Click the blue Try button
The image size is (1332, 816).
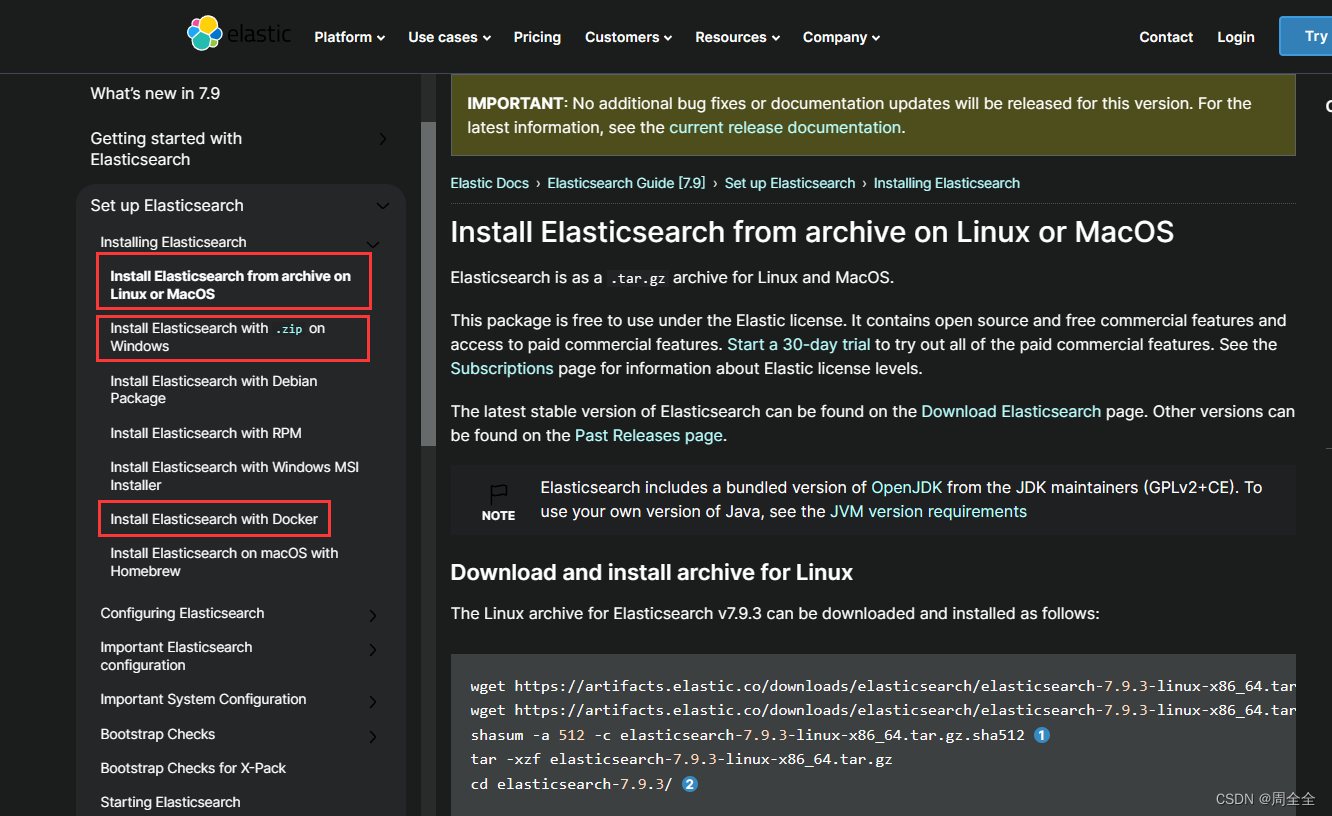[1306, 36]
